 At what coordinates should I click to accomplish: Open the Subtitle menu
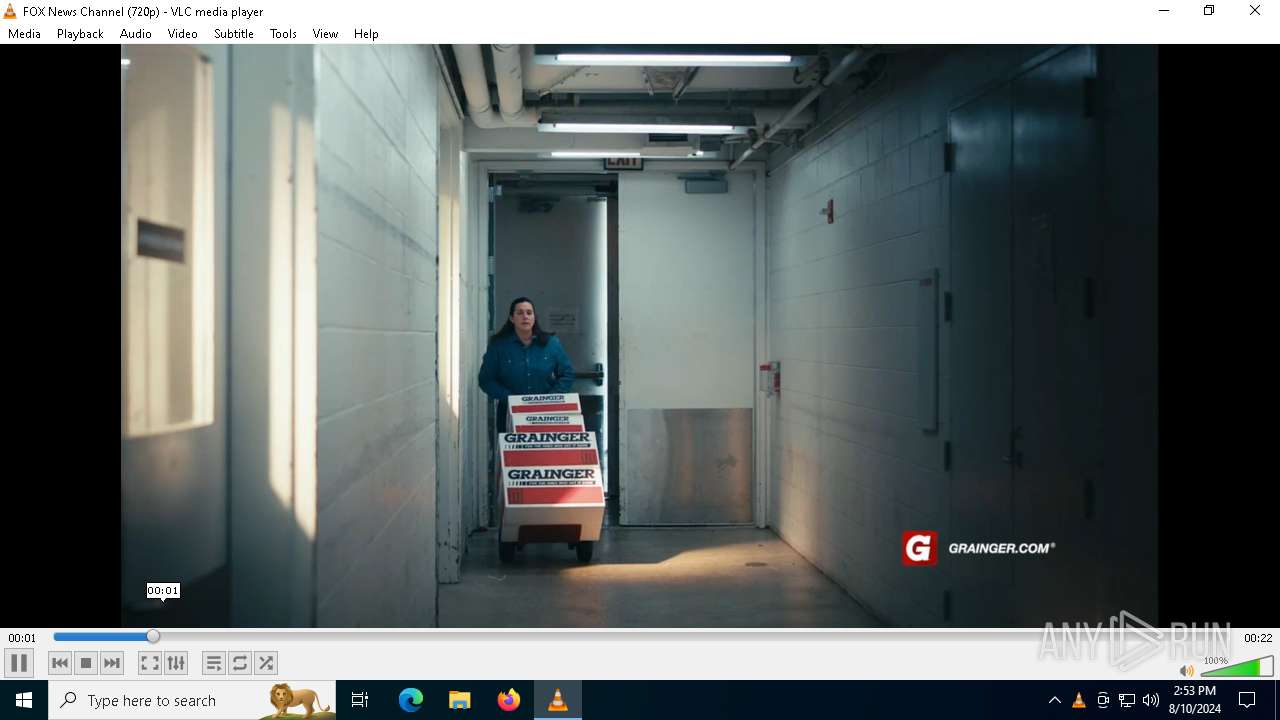234,34
